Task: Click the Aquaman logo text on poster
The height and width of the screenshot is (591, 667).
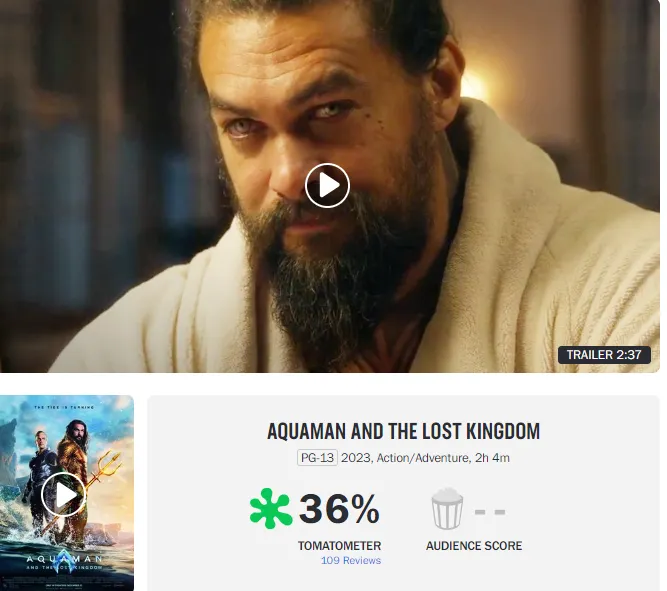Action: [x=64, y=559]
